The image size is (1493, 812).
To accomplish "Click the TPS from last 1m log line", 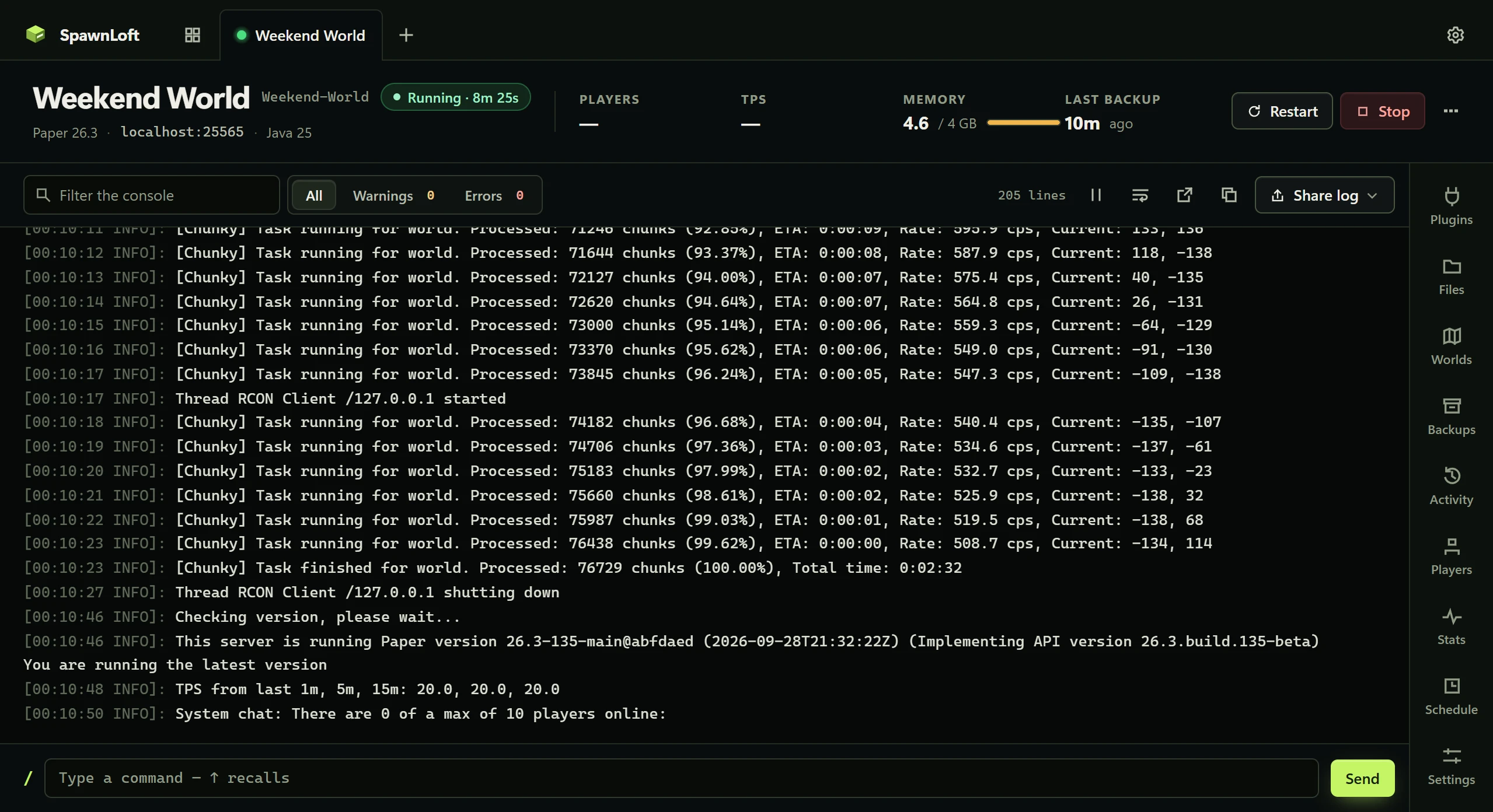I will [x=292, y=689].
